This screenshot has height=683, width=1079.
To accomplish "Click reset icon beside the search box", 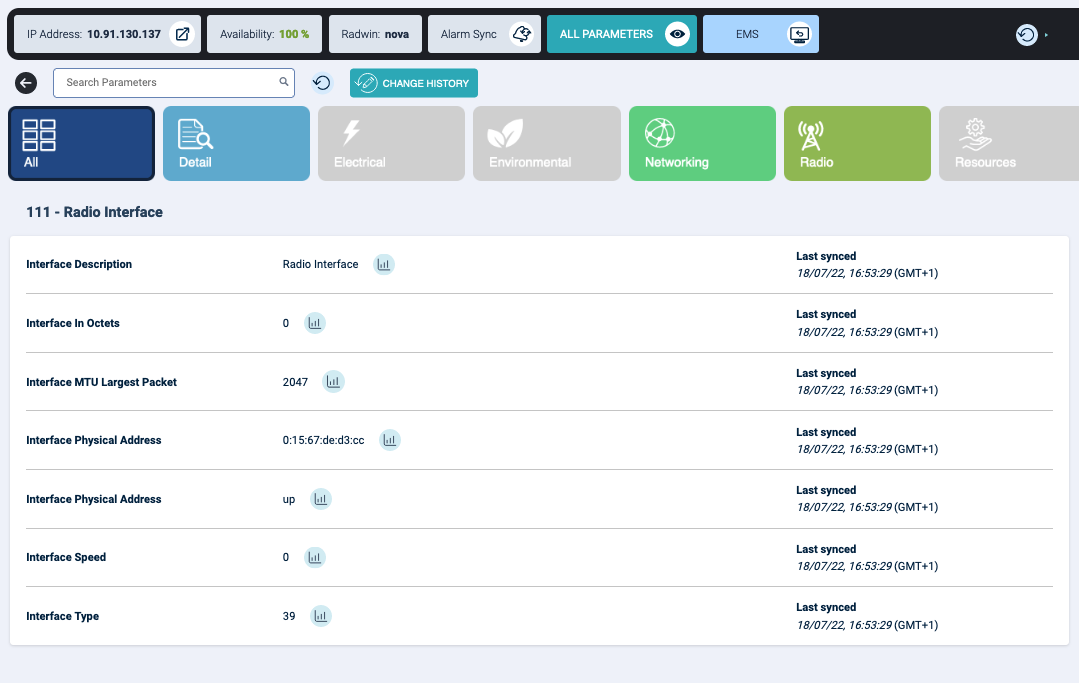I will pyautogui.click(x=322, y=83).
